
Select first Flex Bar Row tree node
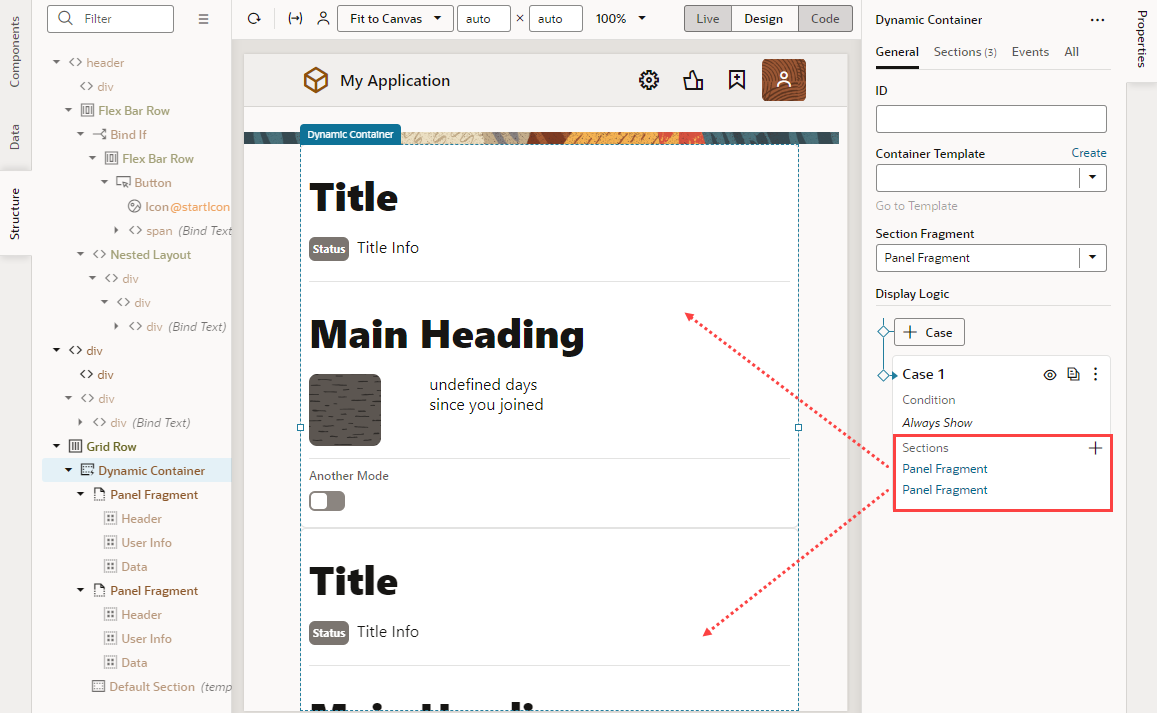tap(134, 110)
